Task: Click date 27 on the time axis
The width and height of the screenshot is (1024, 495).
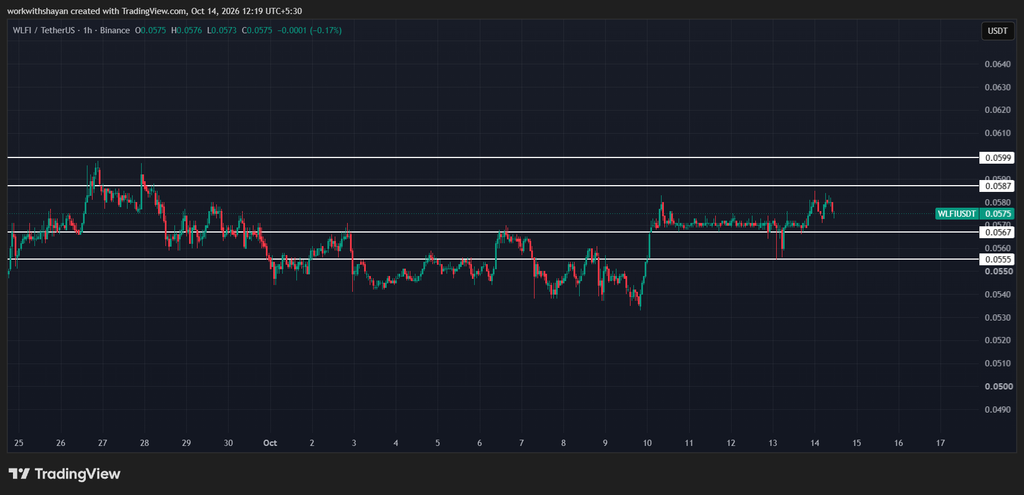Action: 103,443
